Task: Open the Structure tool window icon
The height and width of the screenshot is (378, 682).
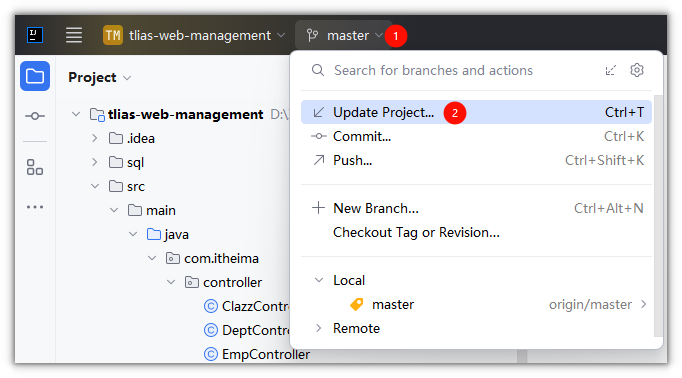Action: click(35, 167)
